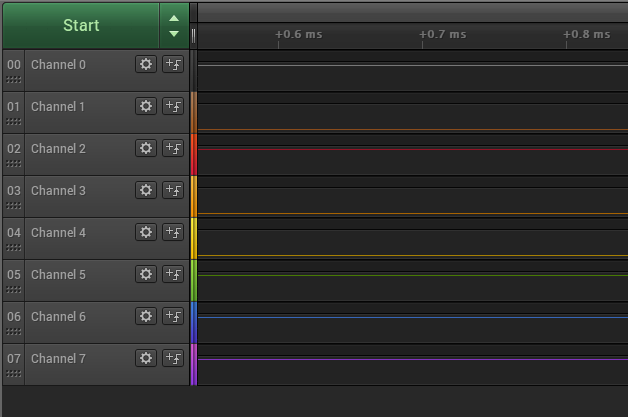Click the down arrow beside Start
628x417 pixels.
tap(174, 33)
